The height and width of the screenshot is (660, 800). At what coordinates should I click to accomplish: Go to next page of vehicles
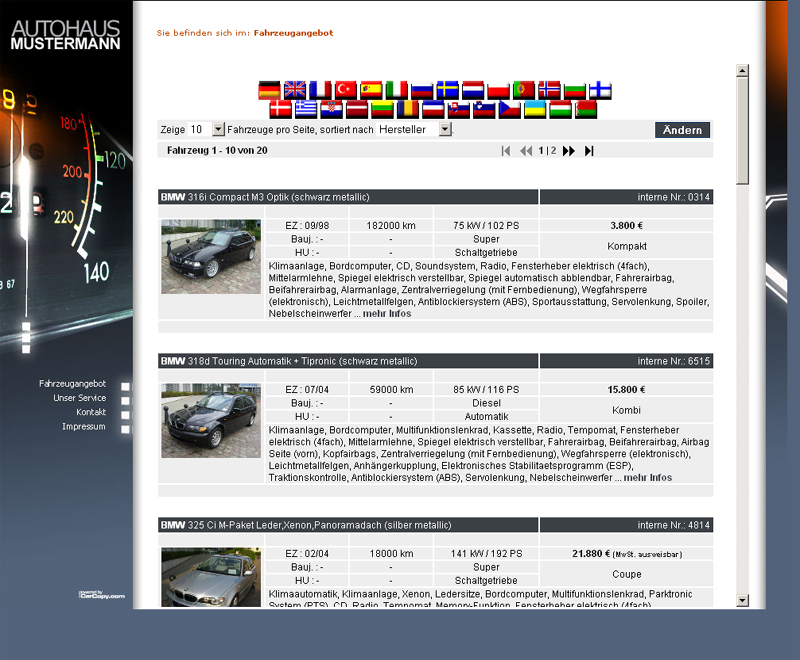[569, 150]
